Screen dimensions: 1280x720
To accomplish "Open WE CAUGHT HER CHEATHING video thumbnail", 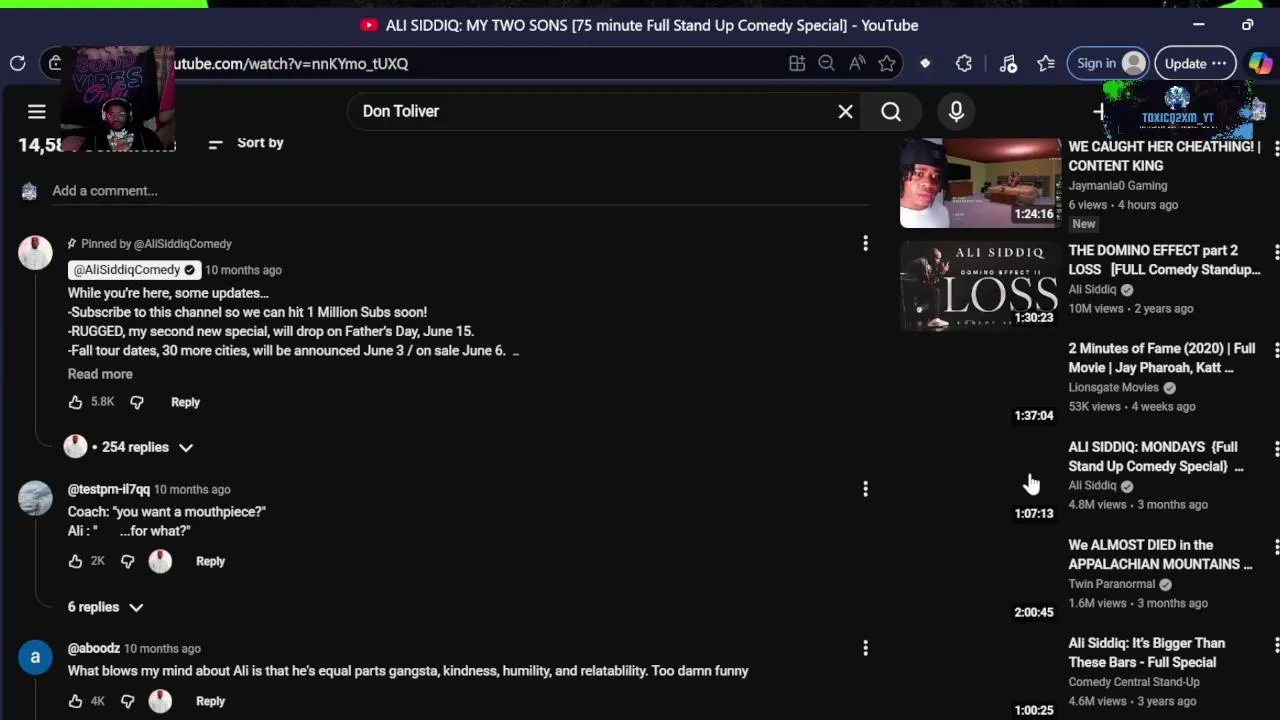I will pos(980,183).
